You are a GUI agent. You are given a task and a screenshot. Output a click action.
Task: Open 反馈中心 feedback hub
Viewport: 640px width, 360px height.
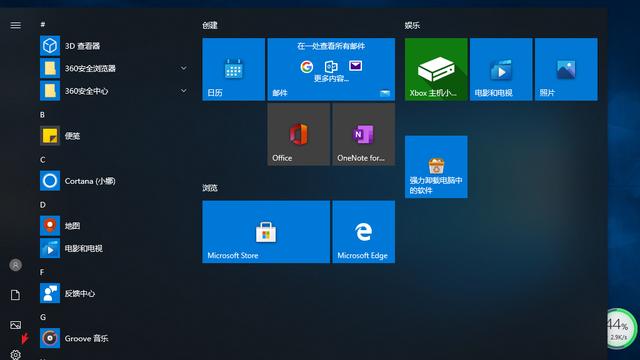pyautogui.click(x=114, y=293)
